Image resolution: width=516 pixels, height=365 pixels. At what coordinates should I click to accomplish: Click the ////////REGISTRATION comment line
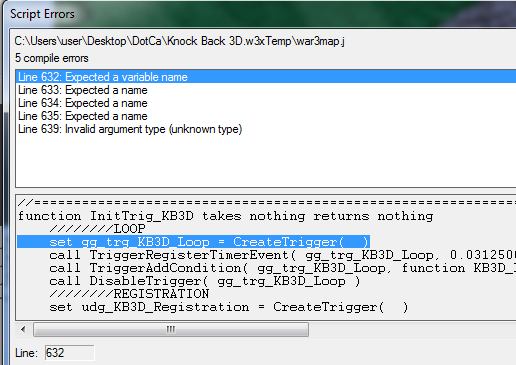[x=129, y=294]
